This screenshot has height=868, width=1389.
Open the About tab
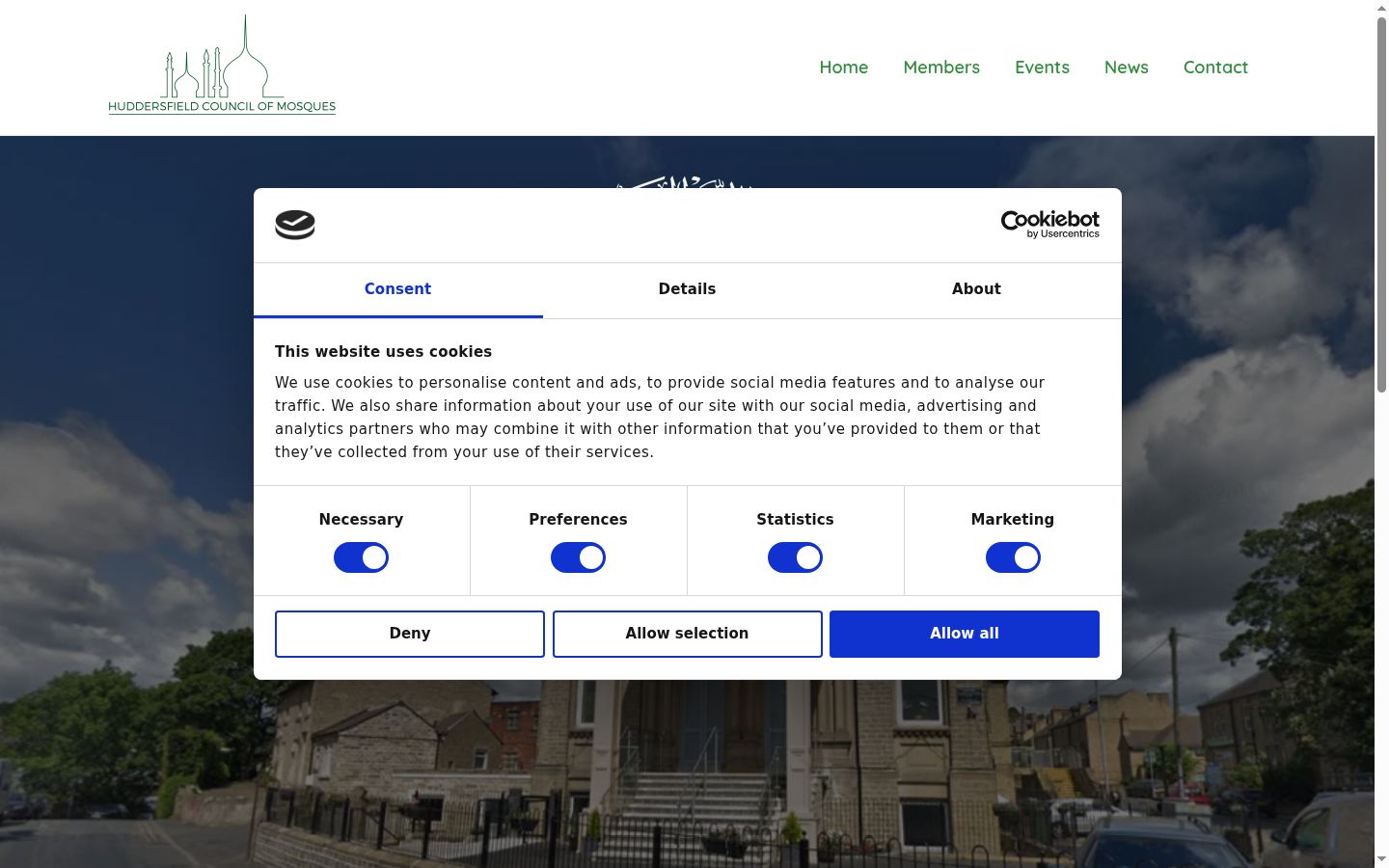point(976,289)
